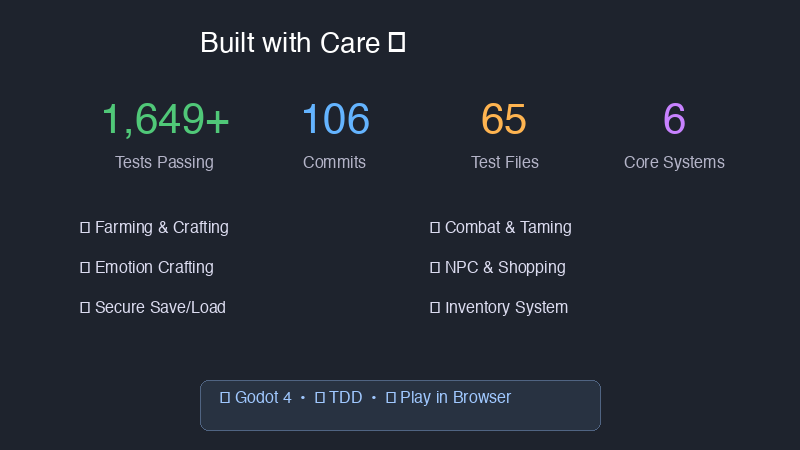Click the TDD label in the footer

tap(345, 398)
